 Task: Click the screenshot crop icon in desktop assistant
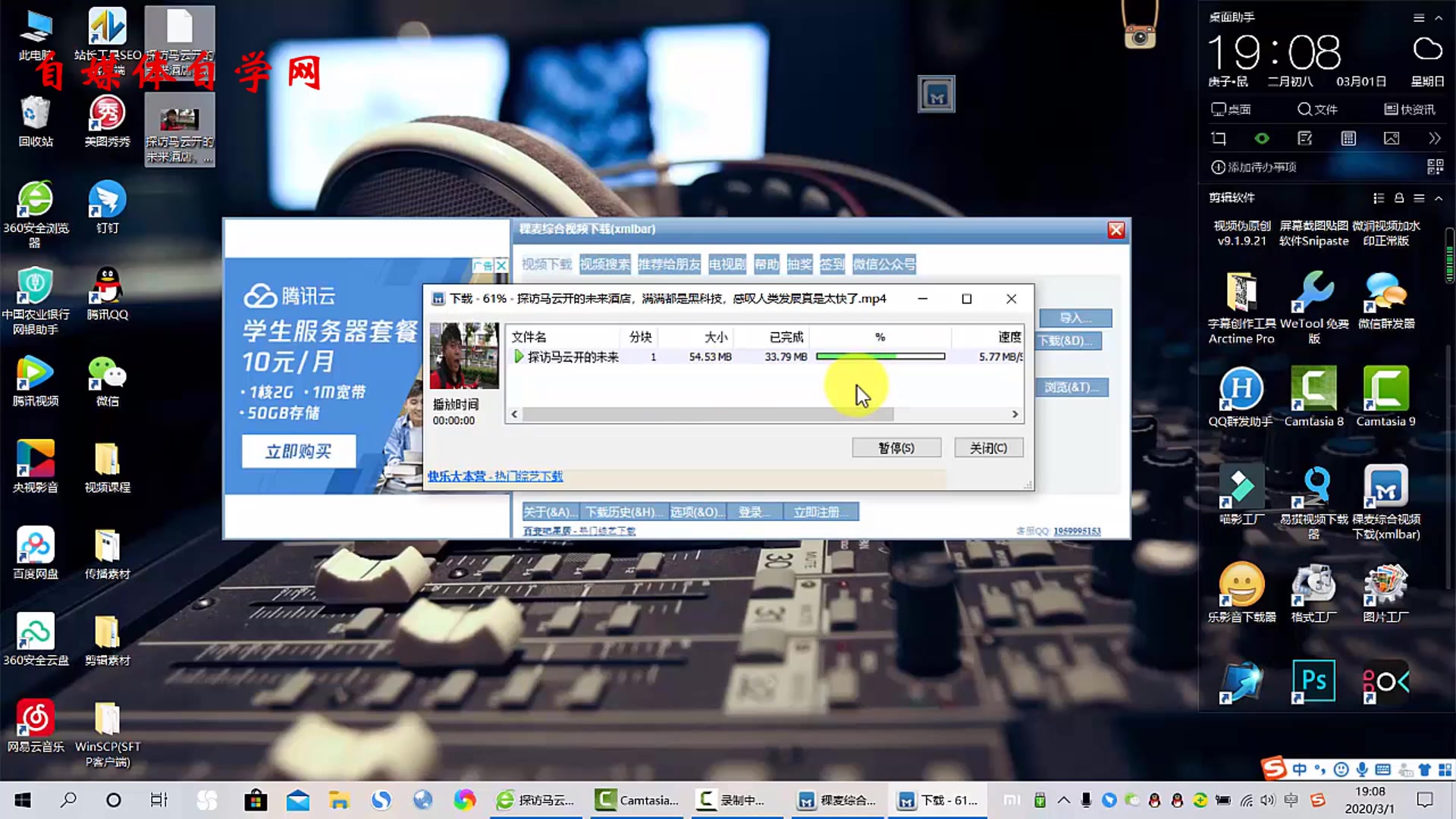point(1219,139)
